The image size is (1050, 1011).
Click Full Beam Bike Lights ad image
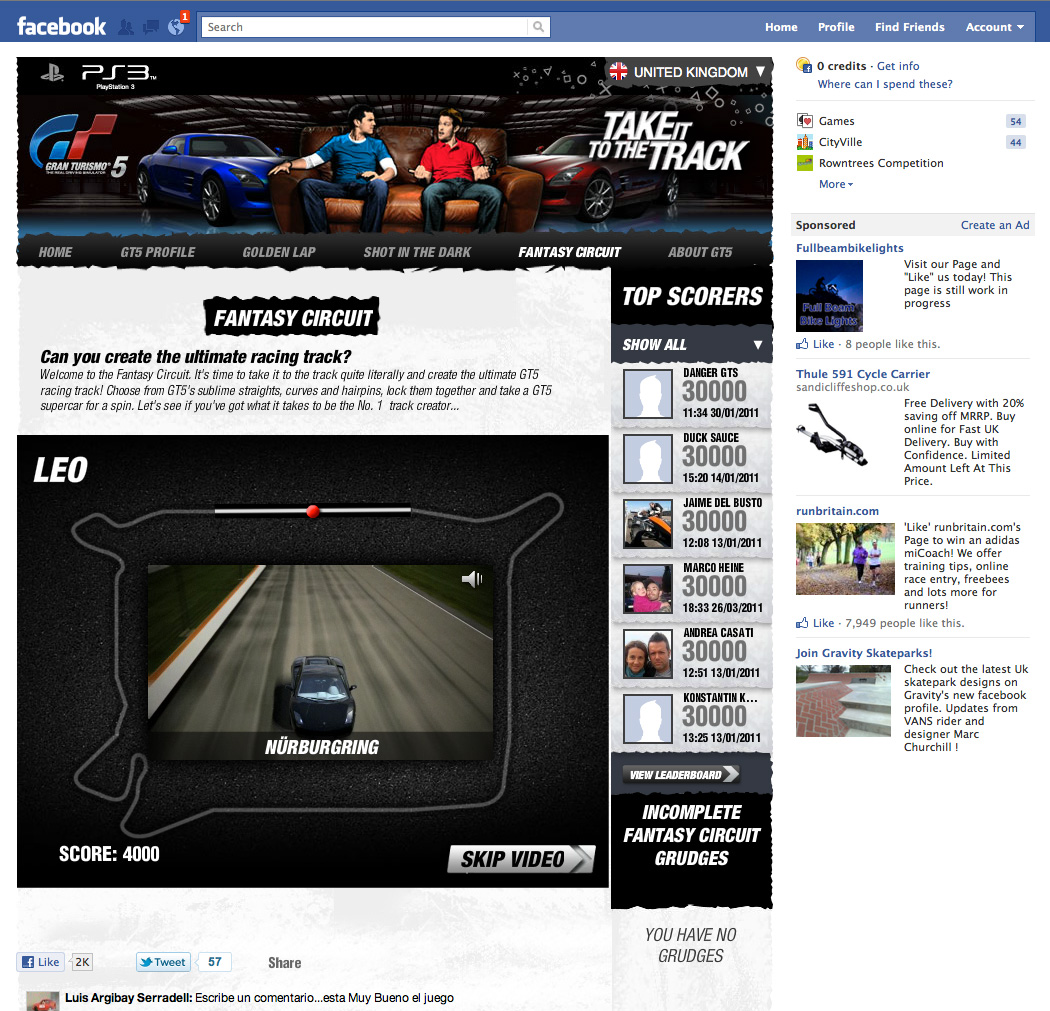tap(829, 295)
